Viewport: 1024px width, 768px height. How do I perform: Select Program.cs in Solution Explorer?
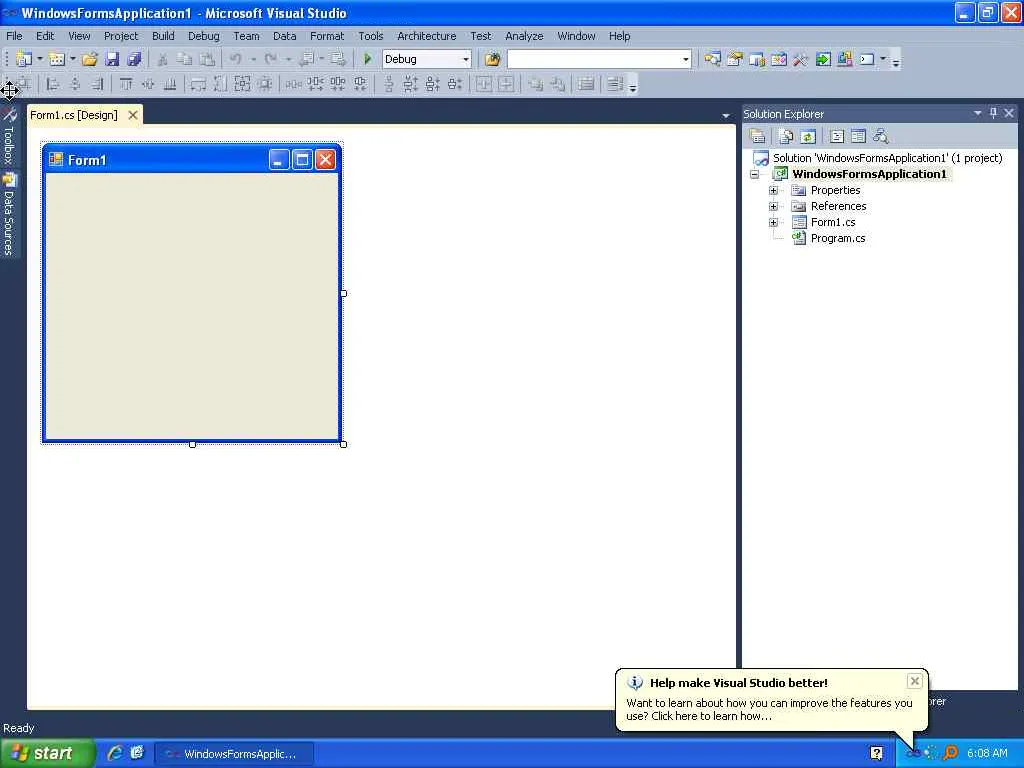tap(838, 238)
